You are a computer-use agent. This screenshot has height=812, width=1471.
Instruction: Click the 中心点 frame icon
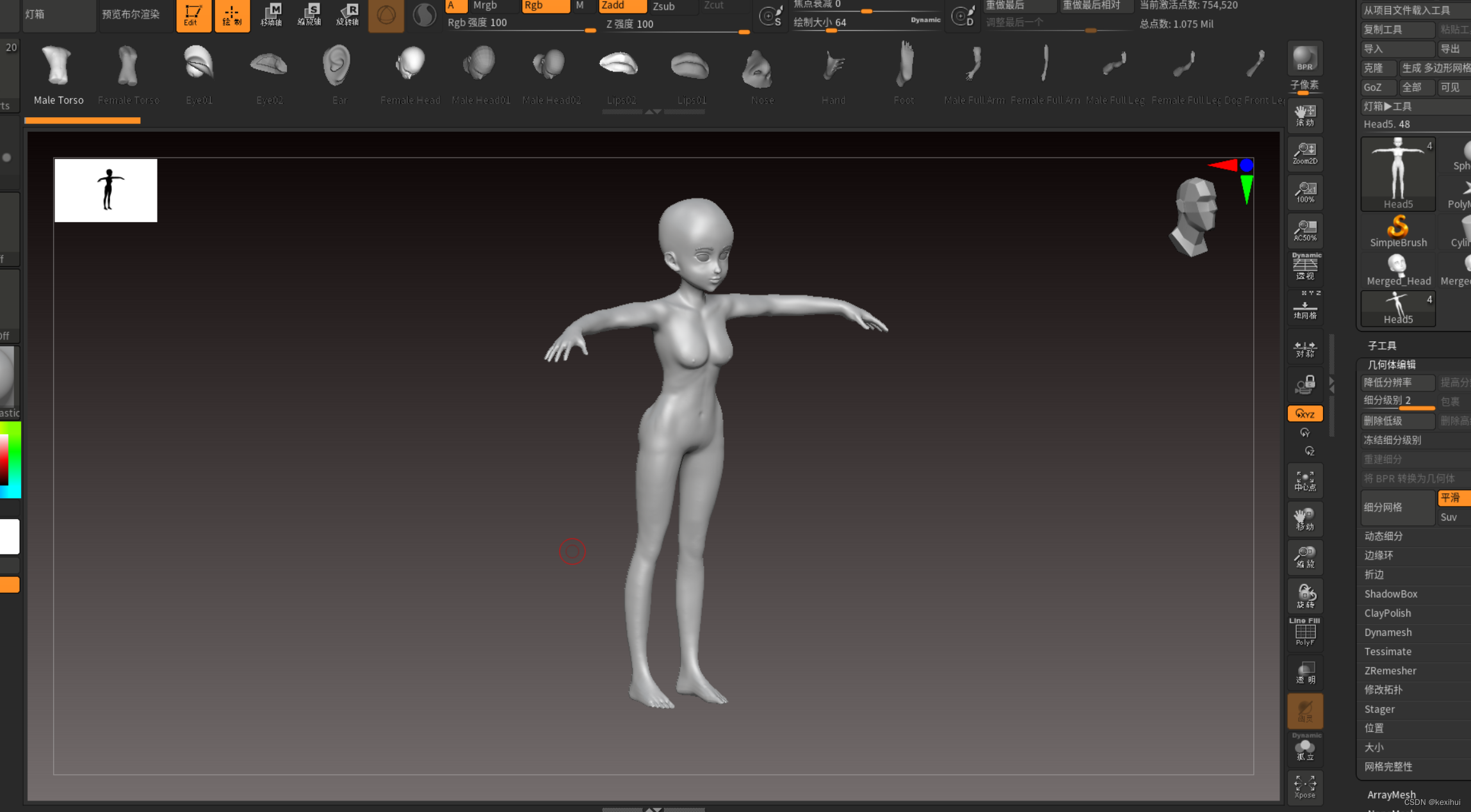[1304, 481]
